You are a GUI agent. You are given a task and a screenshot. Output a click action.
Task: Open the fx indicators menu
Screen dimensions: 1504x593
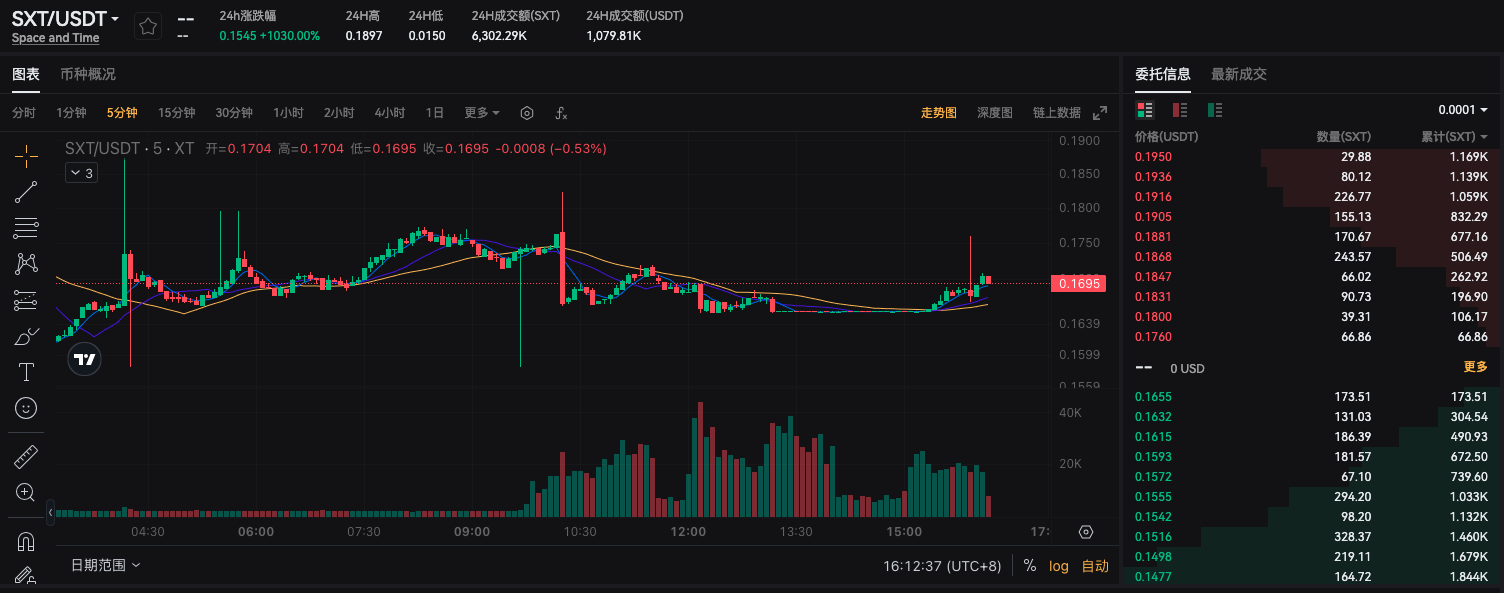click(562, 113)
